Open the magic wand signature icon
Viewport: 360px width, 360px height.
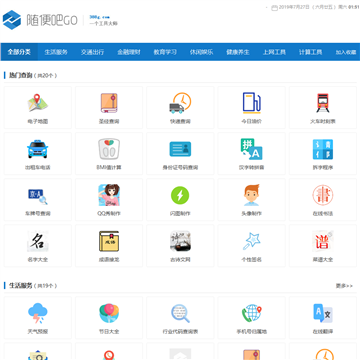(x=252, y=241)
